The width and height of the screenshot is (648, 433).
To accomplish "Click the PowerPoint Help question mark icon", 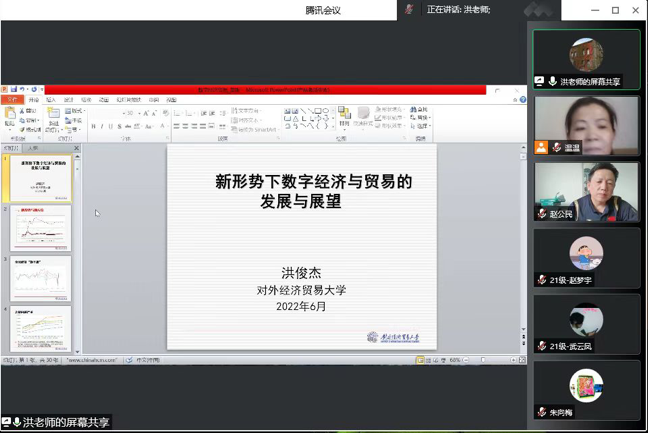I will pyautogui.click(x=523, y=100).
